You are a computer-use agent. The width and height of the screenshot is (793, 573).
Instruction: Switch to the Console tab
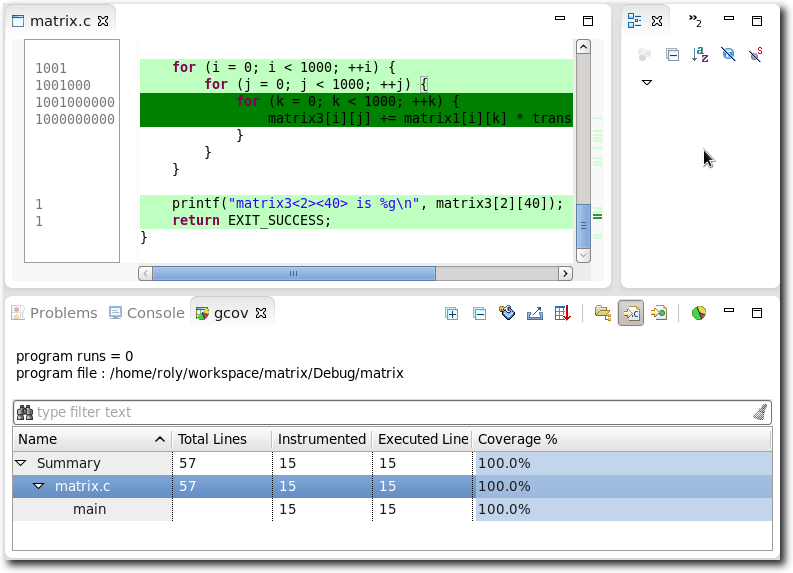pyautogui.click(x=147, y=313)
